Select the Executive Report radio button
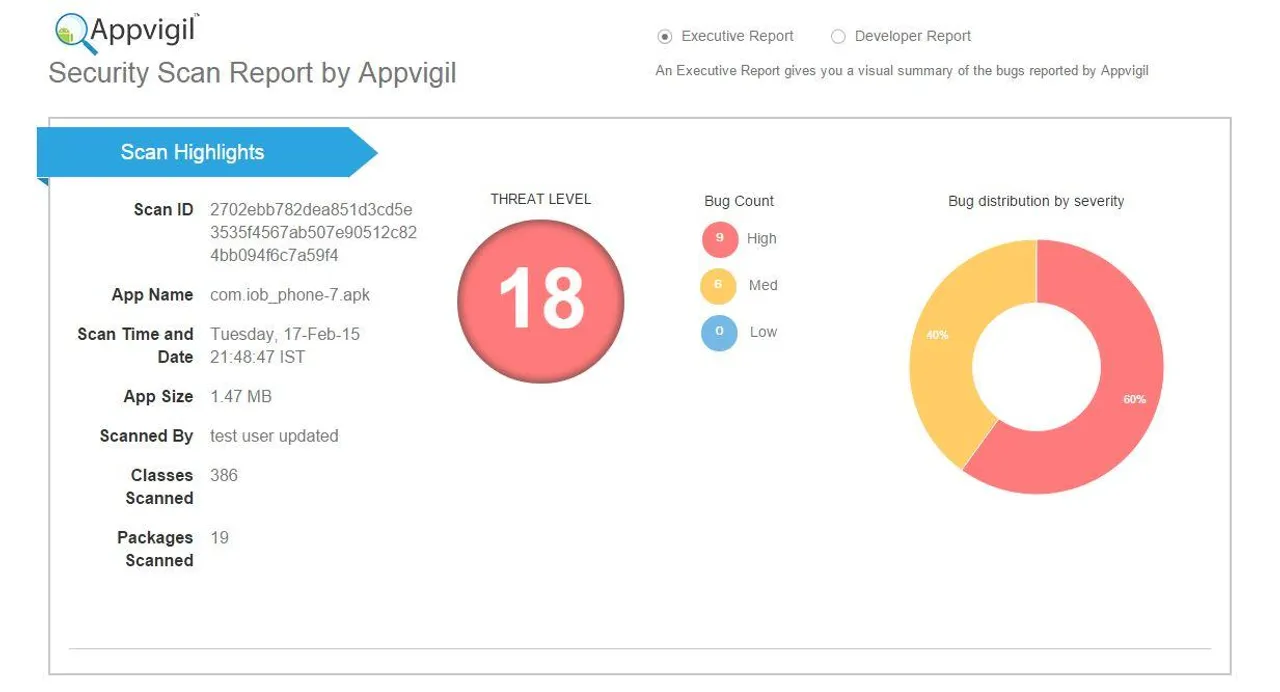Image resolution: width=1280 pixels, height=692 pixels. 665,37
